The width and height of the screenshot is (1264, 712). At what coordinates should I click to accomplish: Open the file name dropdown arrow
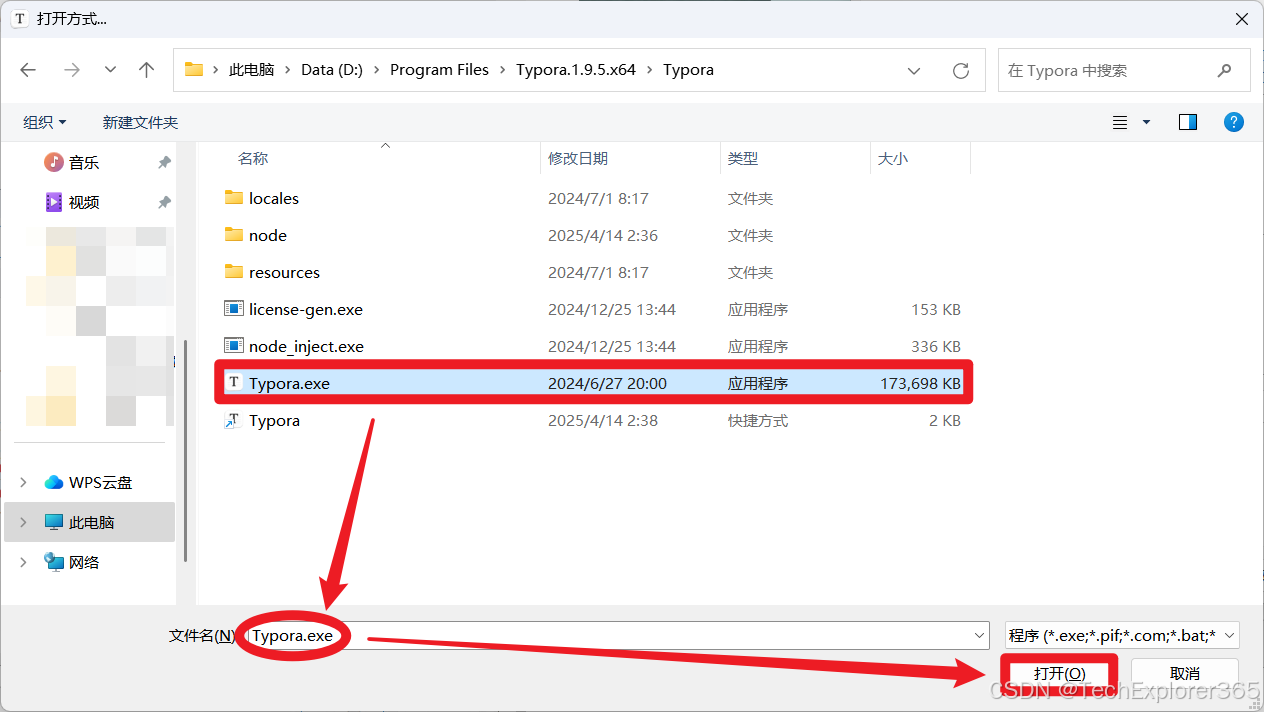[979, 635]
